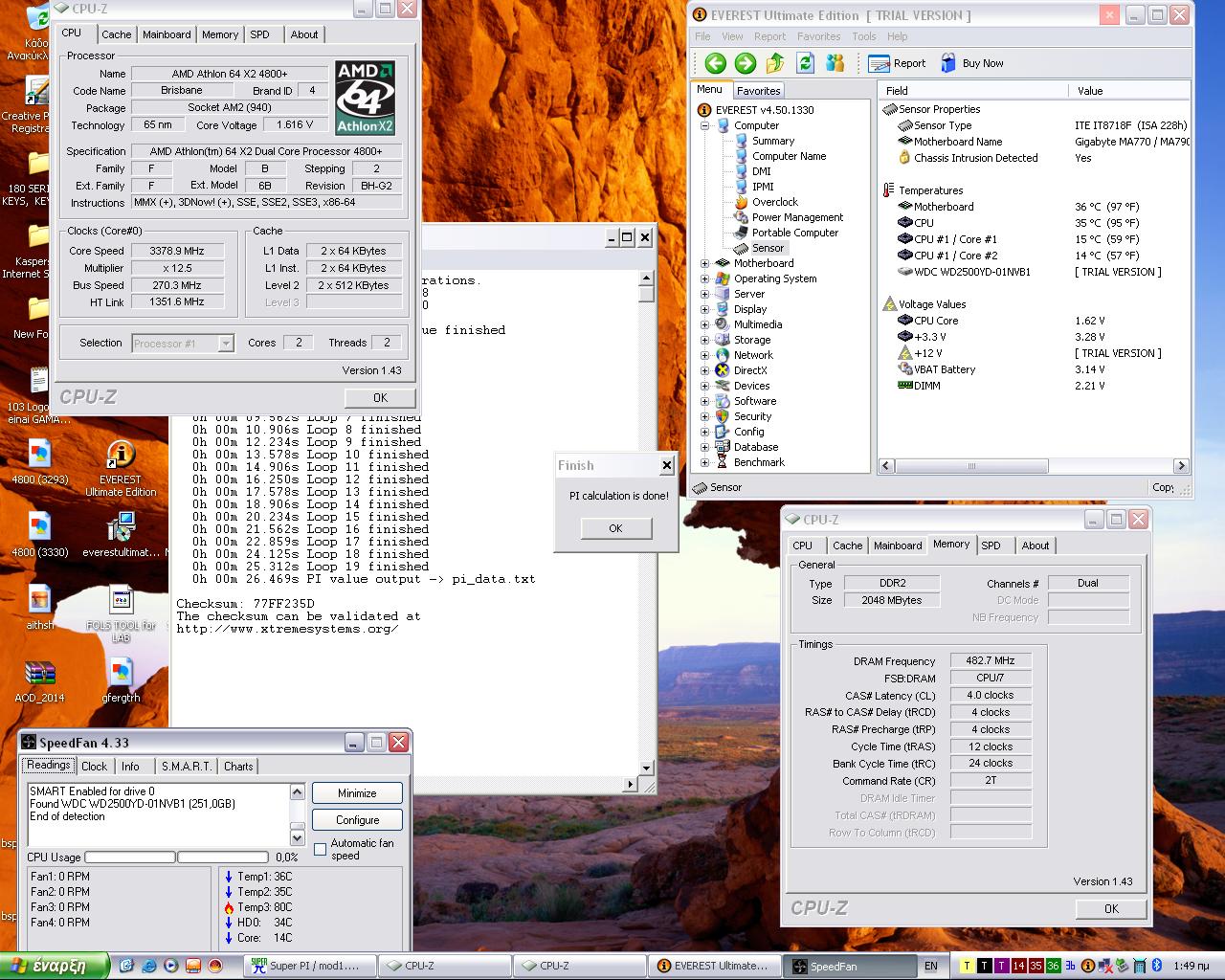1225x980 pixels.
Task: Click the people icon in EVEREST toolbar
Action: tap(835, 63)
